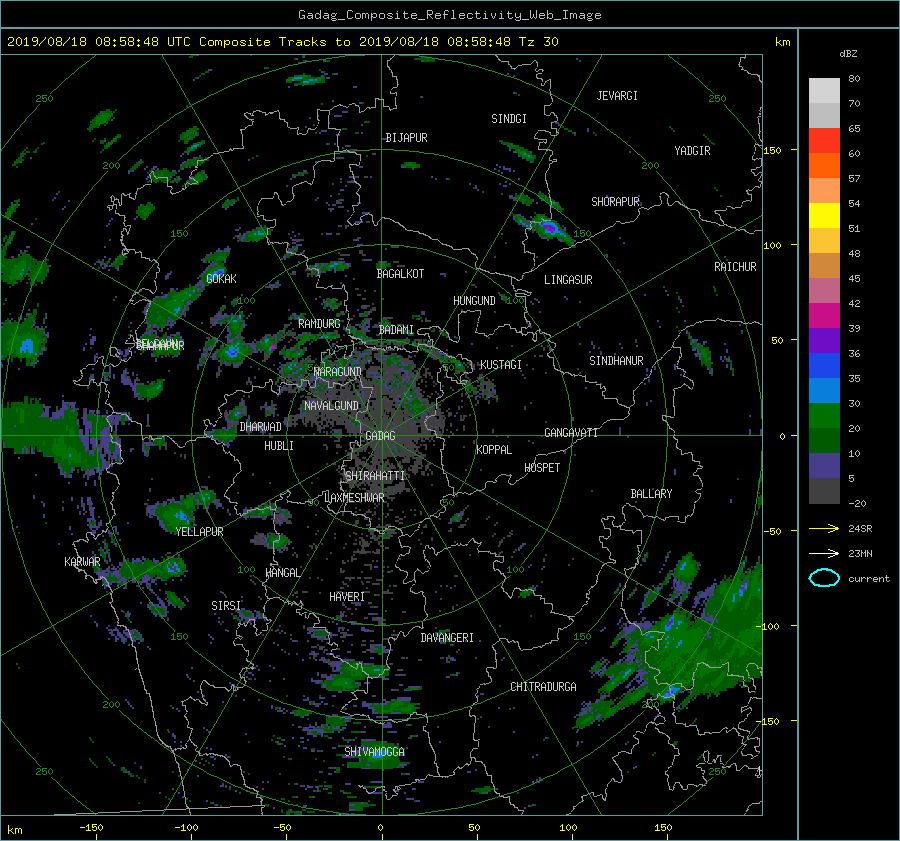The width and height of the screenshot is (900, 841).
Task: Click the HAVERI city label
Action: point(347,597)
